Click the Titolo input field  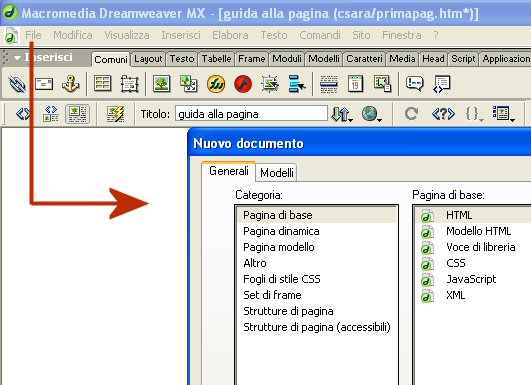point(251,114)
